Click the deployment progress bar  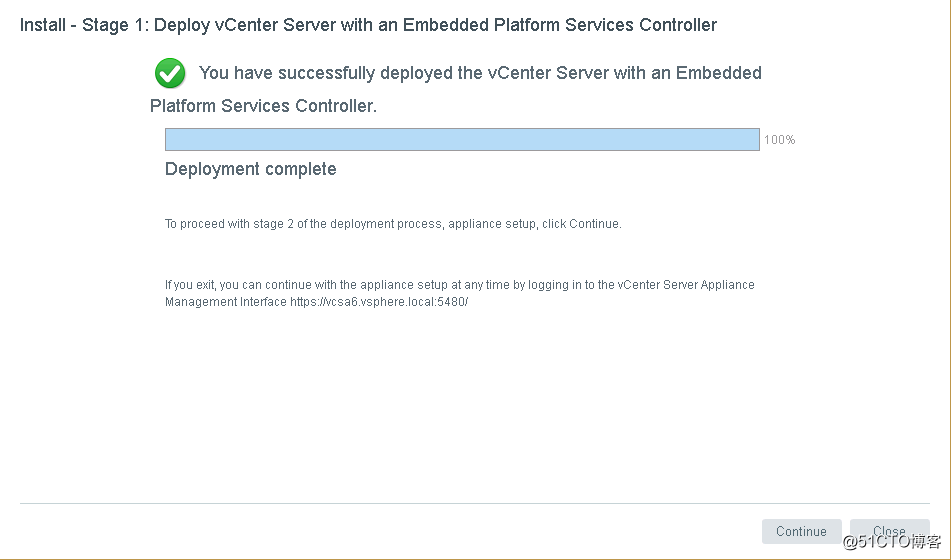pyautogui.click(x=462, y=140)
